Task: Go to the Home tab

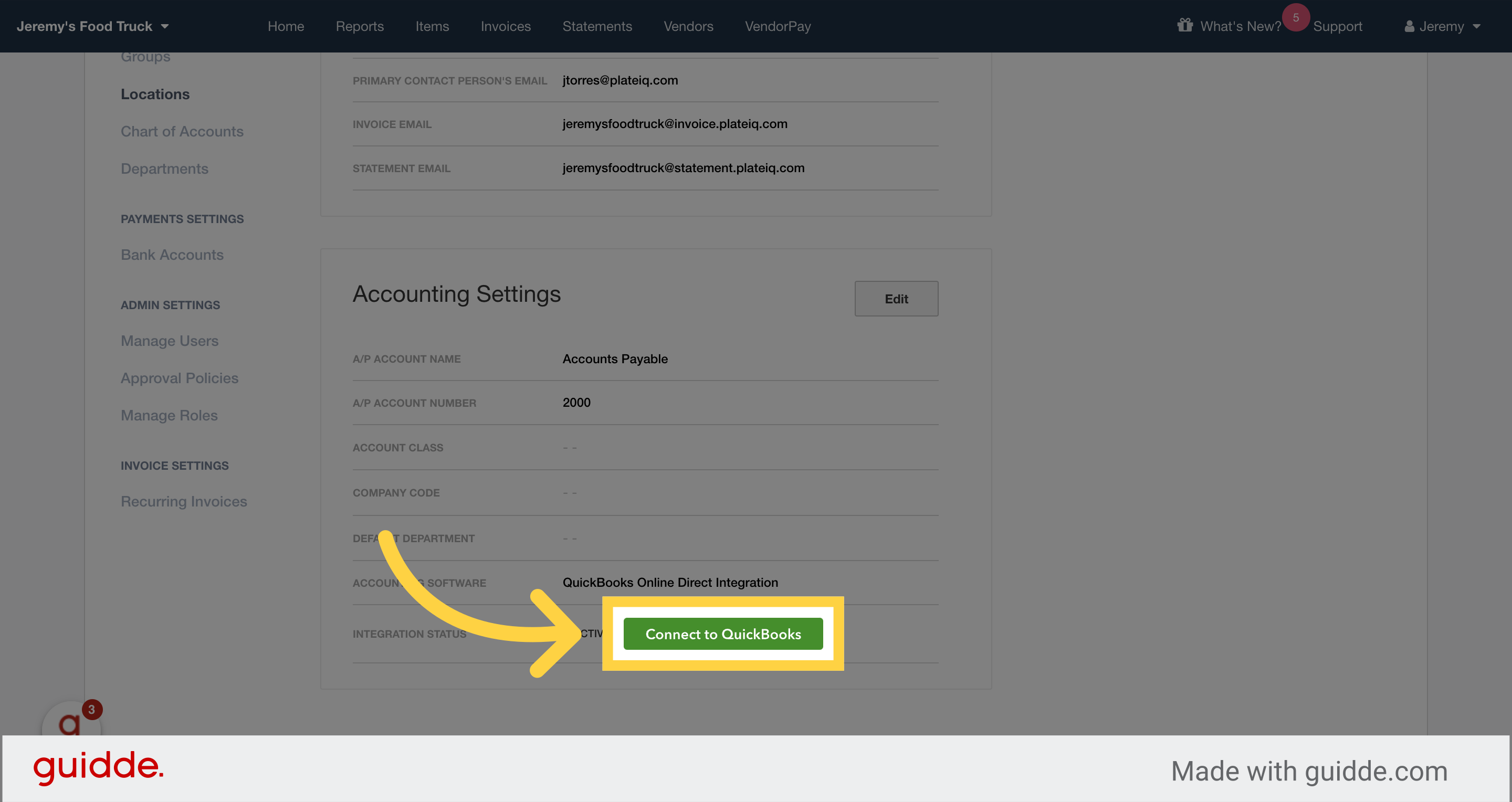Action: [286, 26]
